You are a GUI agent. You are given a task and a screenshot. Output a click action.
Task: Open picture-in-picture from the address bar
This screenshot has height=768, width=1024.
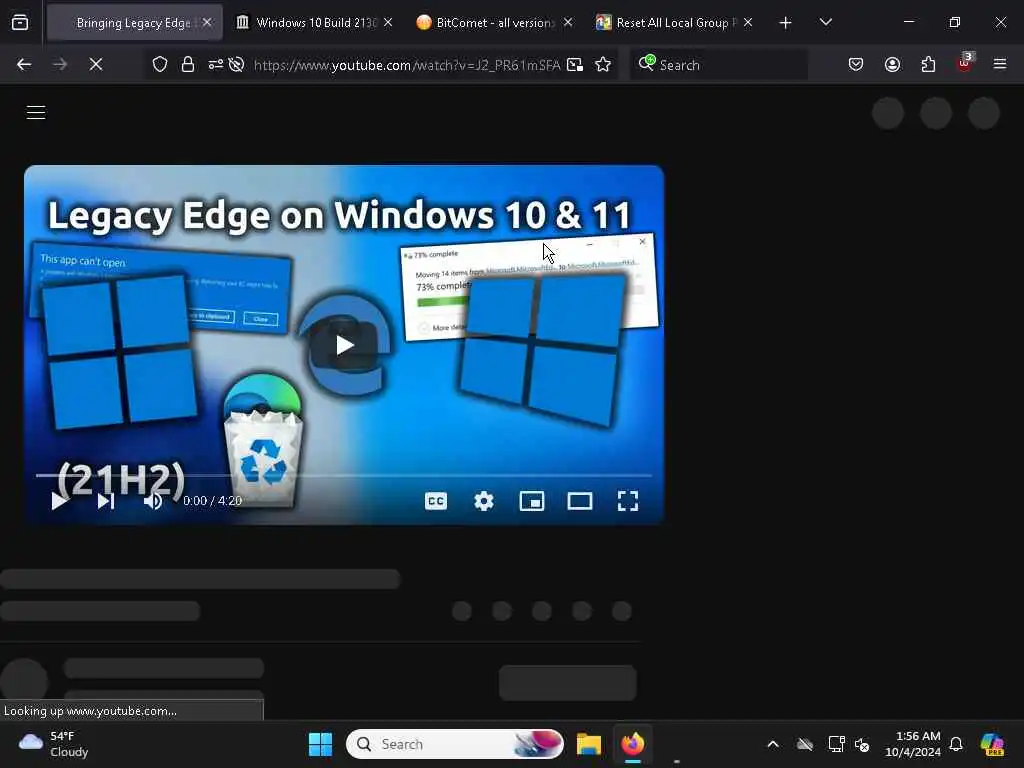click(575, 64)
